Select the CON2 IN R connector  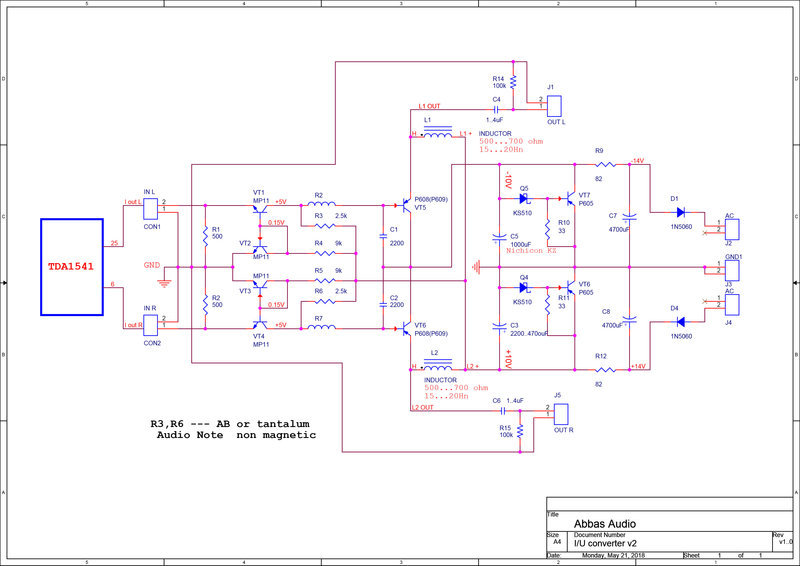point(150,320)
